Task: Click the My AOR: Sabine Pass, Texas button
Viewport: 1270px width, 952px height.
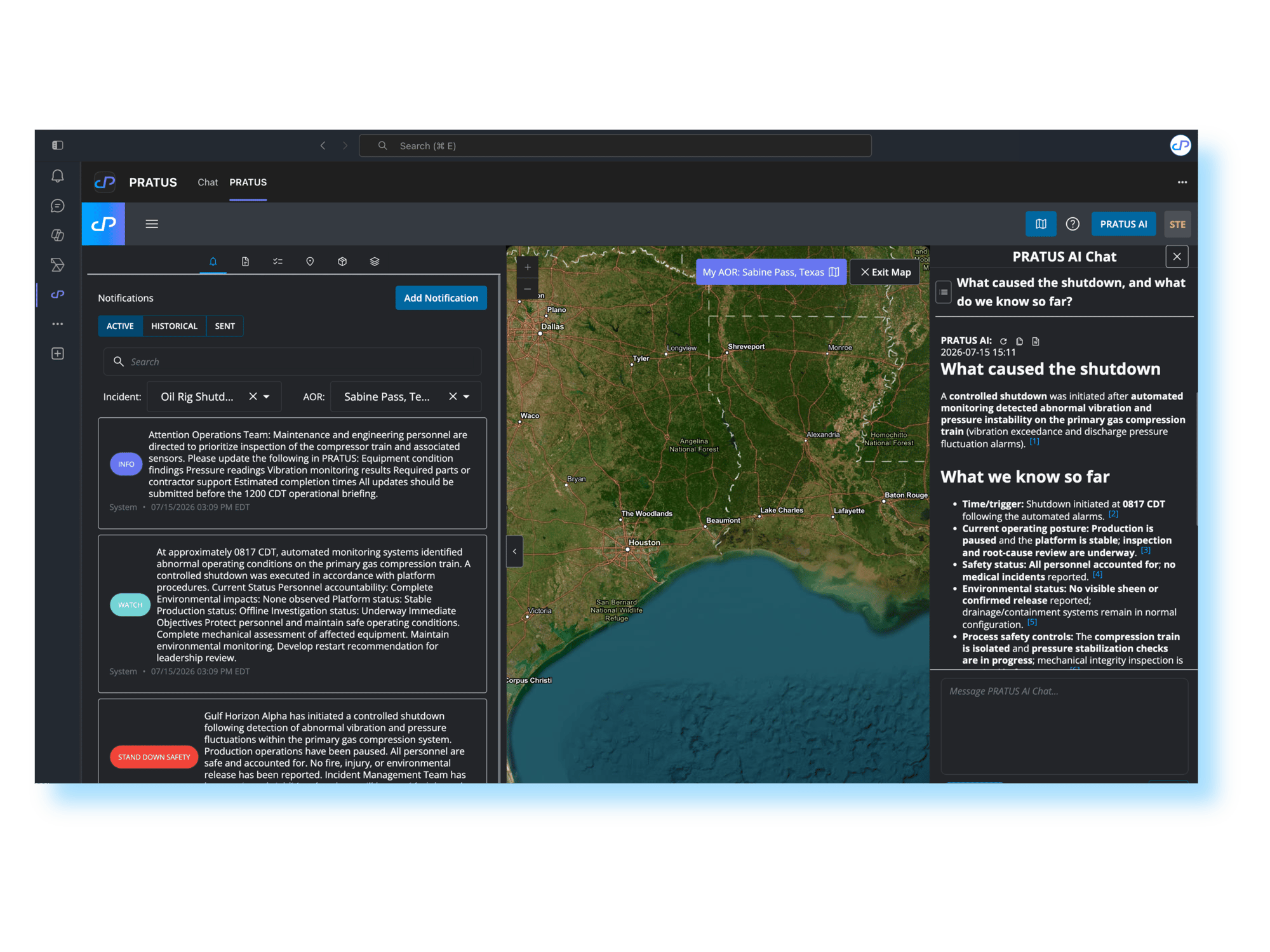Action: coord(771,272)
